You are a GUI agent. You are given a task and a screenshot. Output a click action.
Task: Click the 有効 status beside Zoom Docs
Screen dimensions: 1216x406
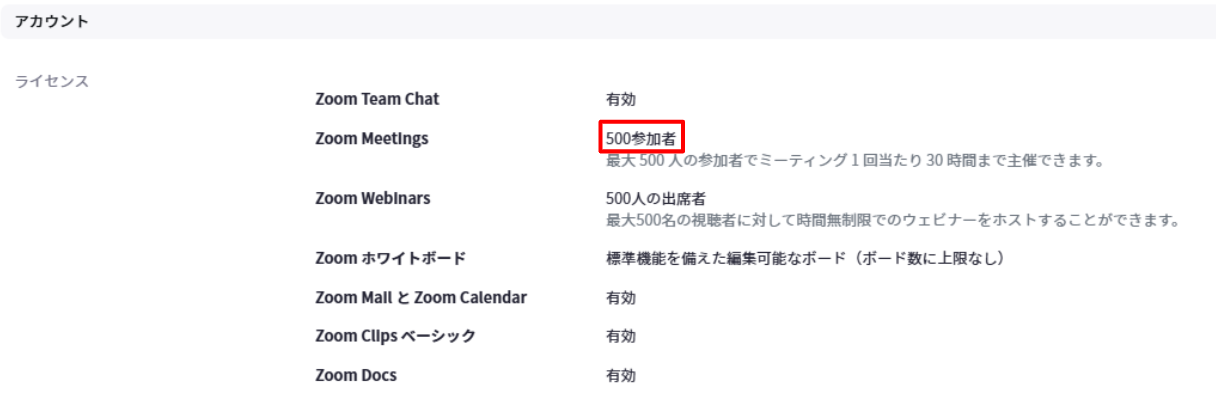pos(620,376)
